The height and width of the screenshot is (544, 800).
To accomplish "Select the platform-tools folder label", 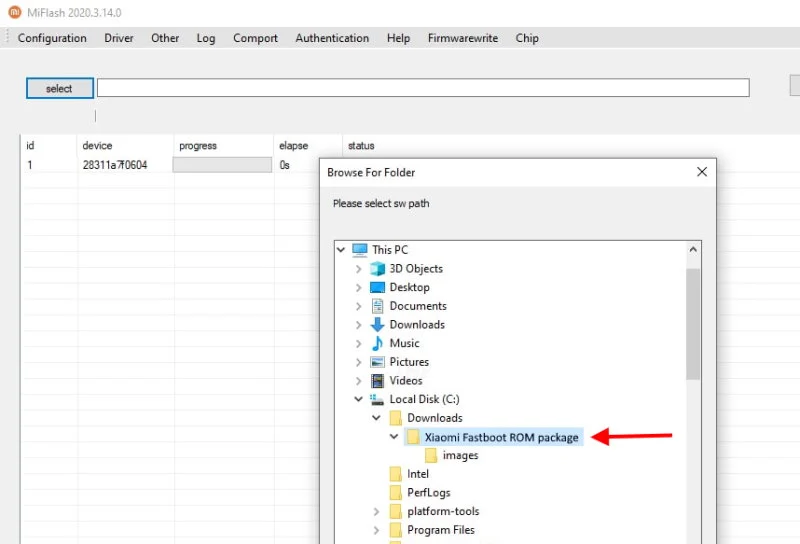I will click(443, 511).
